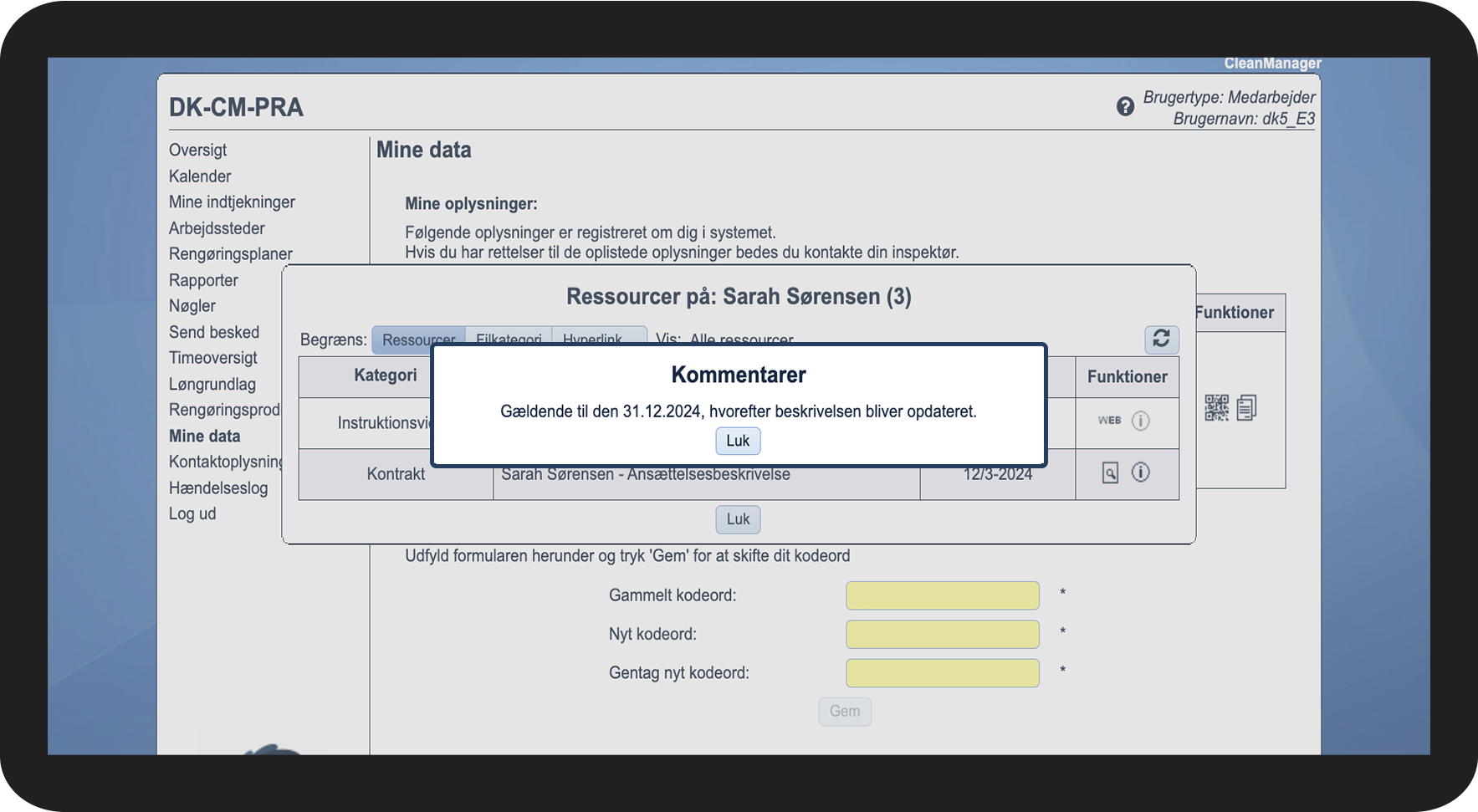This screenshot has width=1478, height=812.
Task: Go to Mine indtjekninger in sidebar
Action: pos(232,202)
